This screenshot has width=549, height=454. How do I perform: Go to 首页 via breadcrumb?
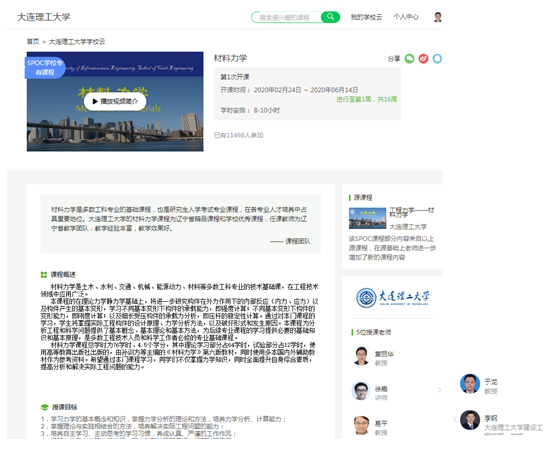[33, 42]
